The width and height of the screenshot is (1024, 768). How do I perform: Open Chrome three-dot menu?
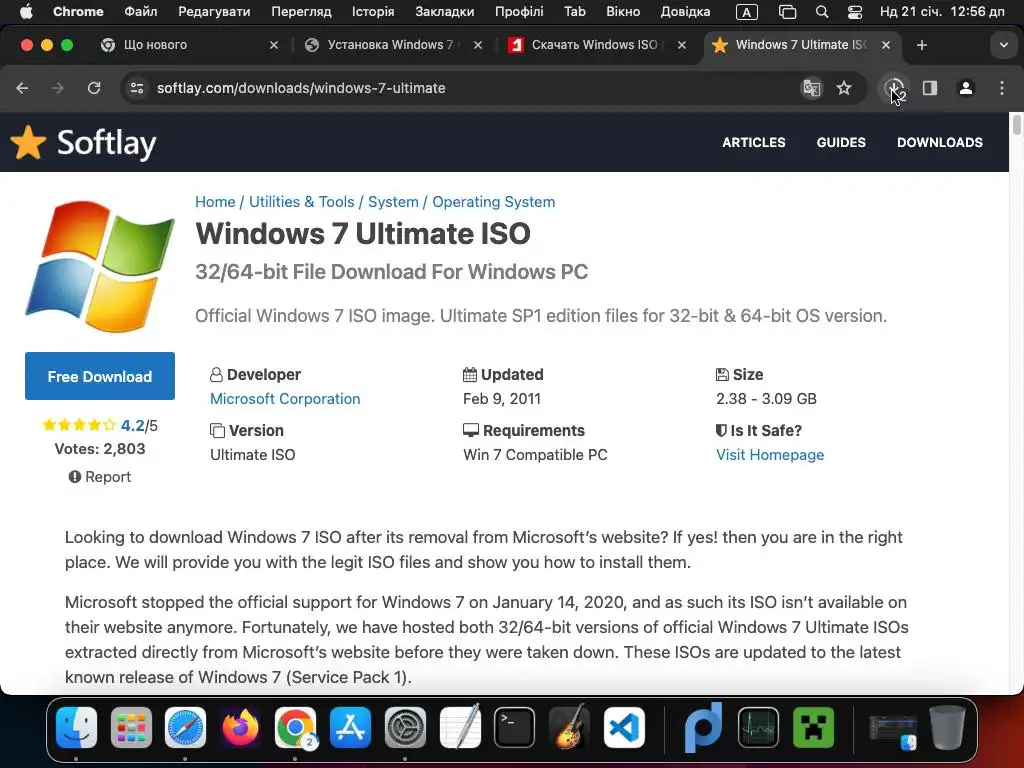(x=1002, y=88)
